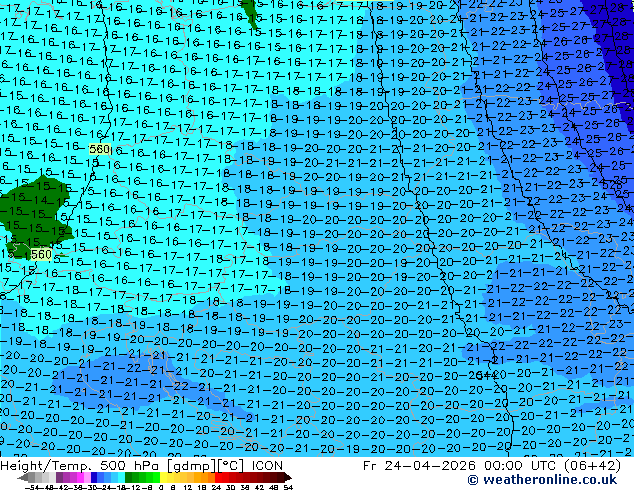Click the 544 contour label
This screenshot has width=634, height=490.
pyautogui.click(x=487, y=375)
